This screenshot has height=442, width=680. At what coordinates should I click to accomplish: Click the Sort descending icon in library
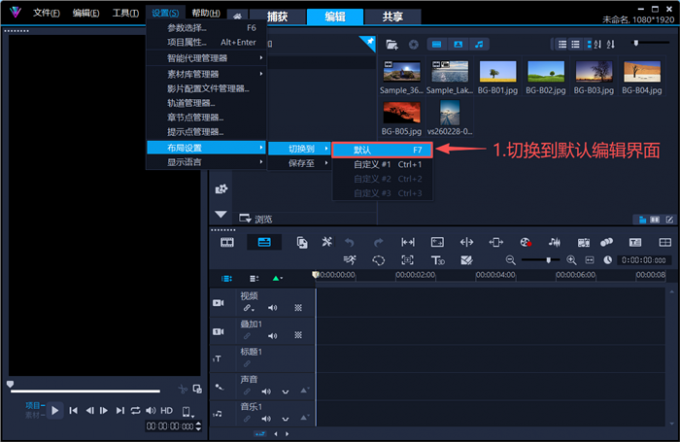coord(611,44)
